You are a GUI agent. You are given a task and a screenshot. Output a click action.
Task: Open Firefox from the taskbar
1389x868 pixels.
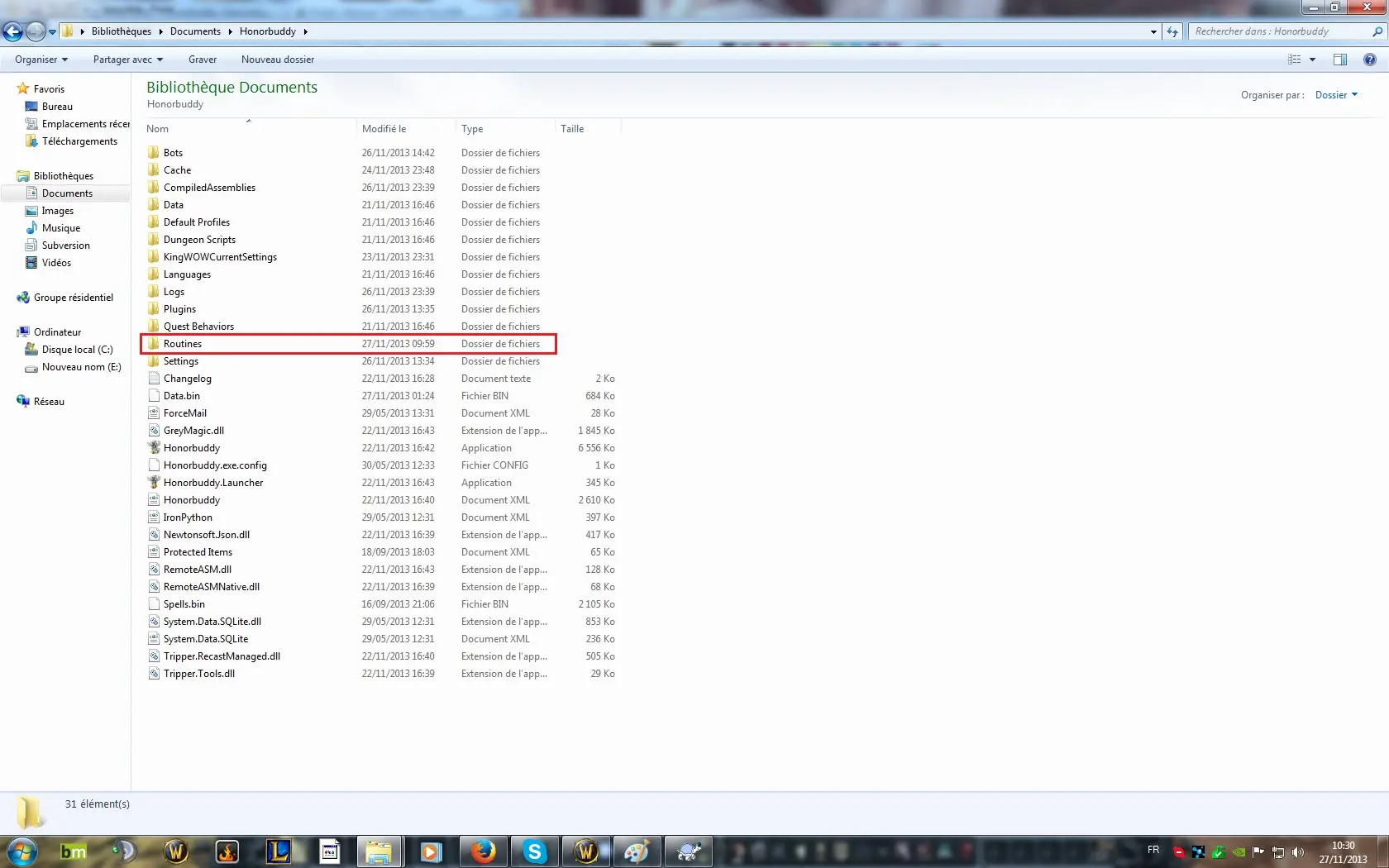point(483,851)
